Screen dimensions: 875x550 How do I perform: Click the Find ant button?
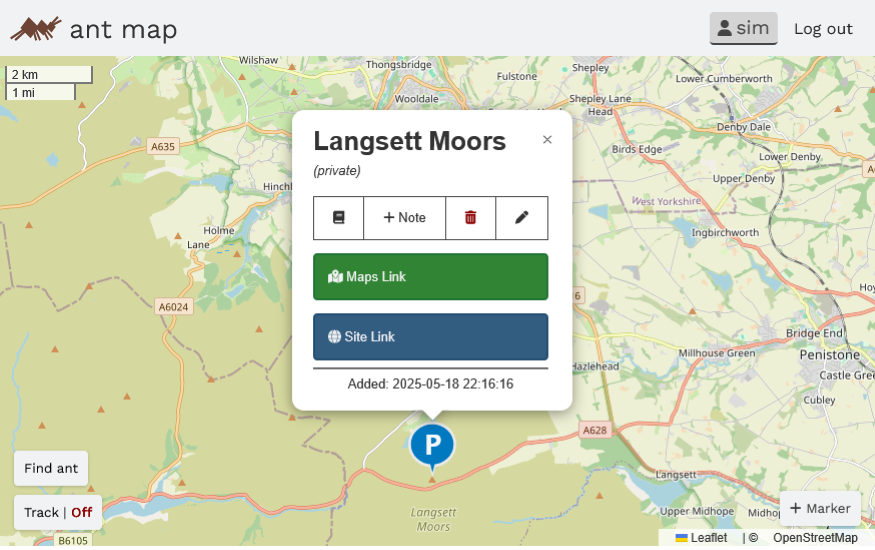(51, 468)
